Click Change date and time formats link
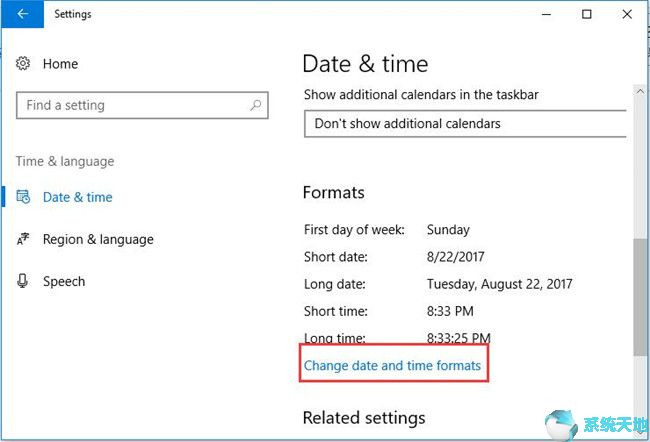The width and height of the screenshot is (650, 442). coord(392,365)
